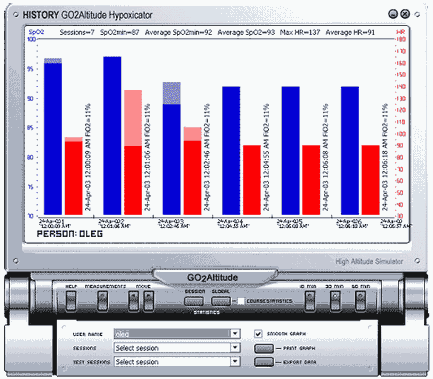Click the red 'HR' axis title
Screen dimensions: 433x379
click(x=400, y=32)
